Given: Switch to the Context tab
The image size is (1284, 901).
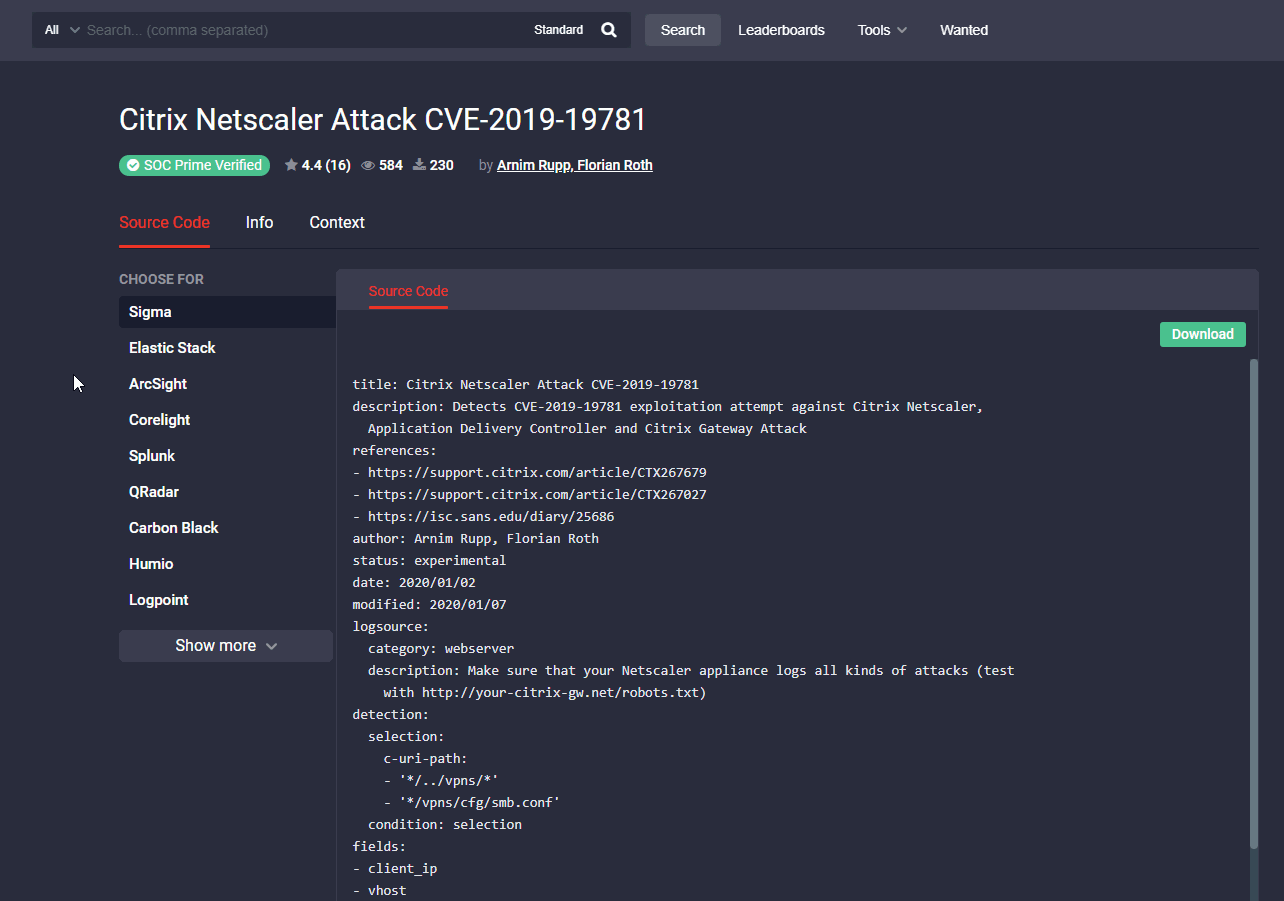Looking at the screenshot, I should pyautogui.click(x=337, y=223).
